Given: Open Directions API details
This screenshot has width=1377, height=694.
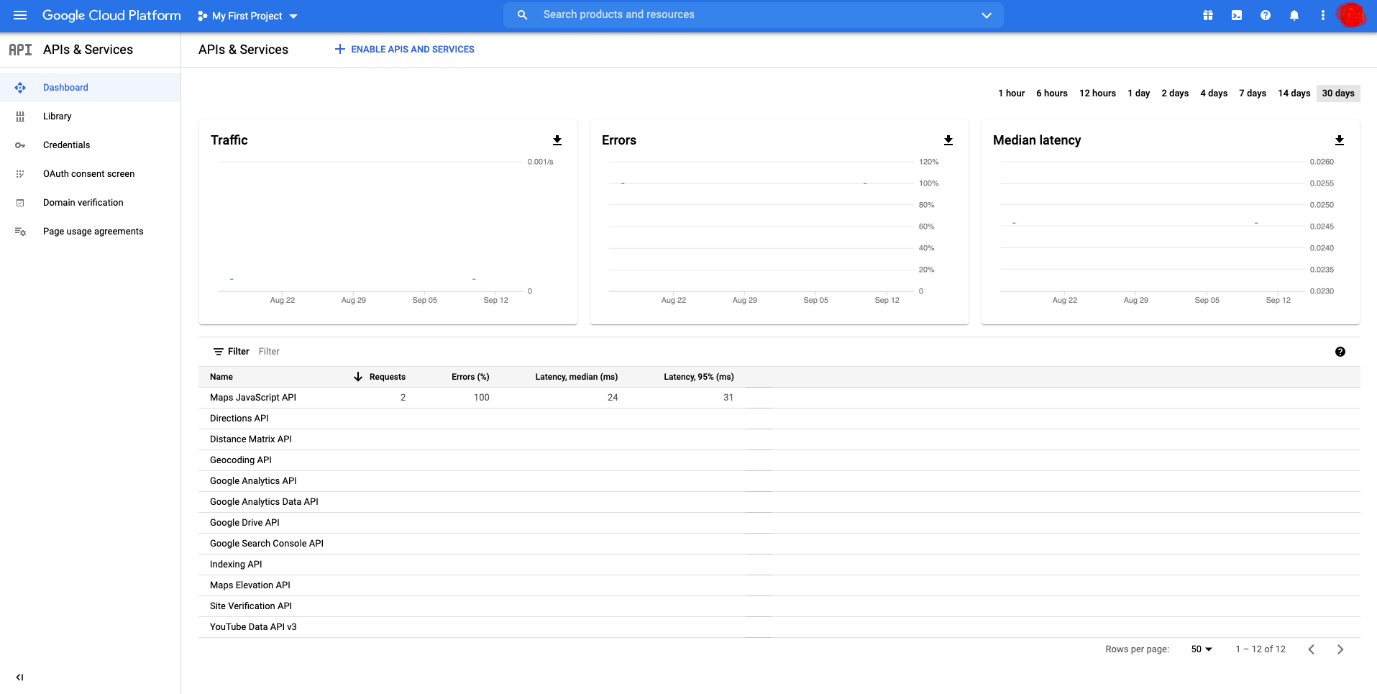Looking at the screenshot, I should (239, 419).
